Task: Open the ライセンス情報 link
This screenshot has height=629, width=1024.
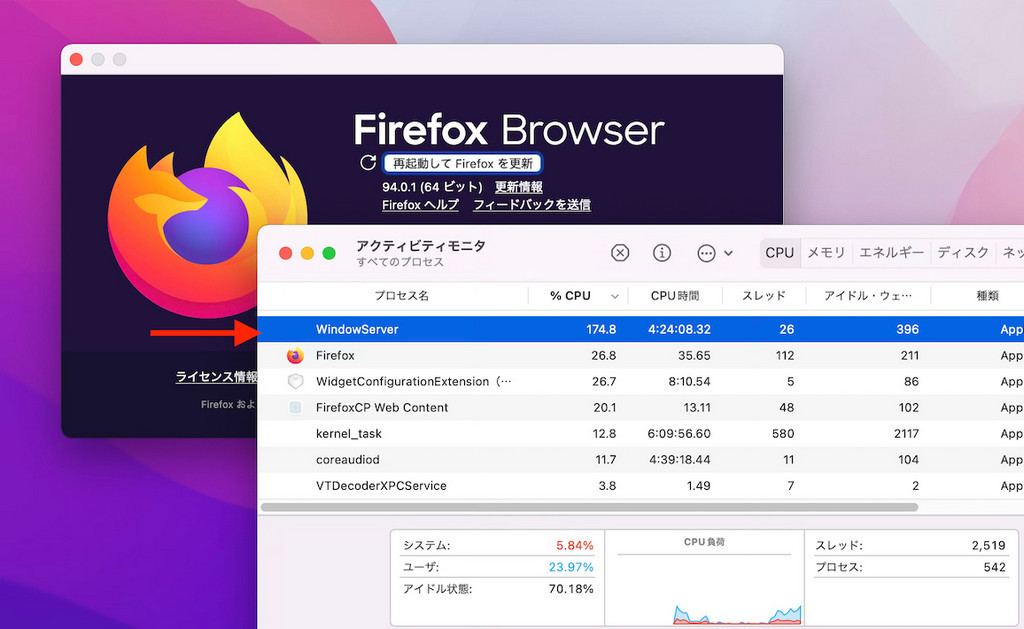Action: (x=217, y=377)
